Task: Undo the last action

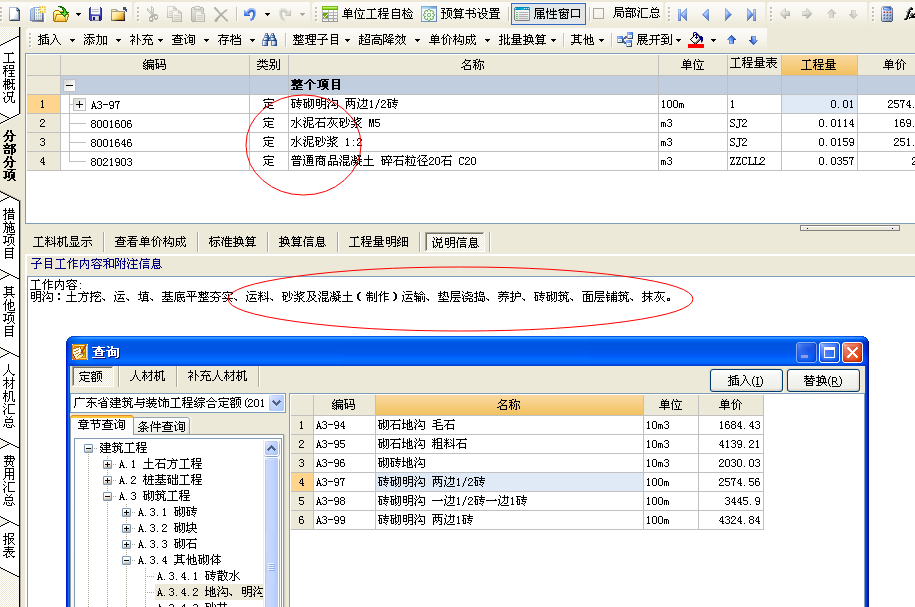Action: point(250,14)
